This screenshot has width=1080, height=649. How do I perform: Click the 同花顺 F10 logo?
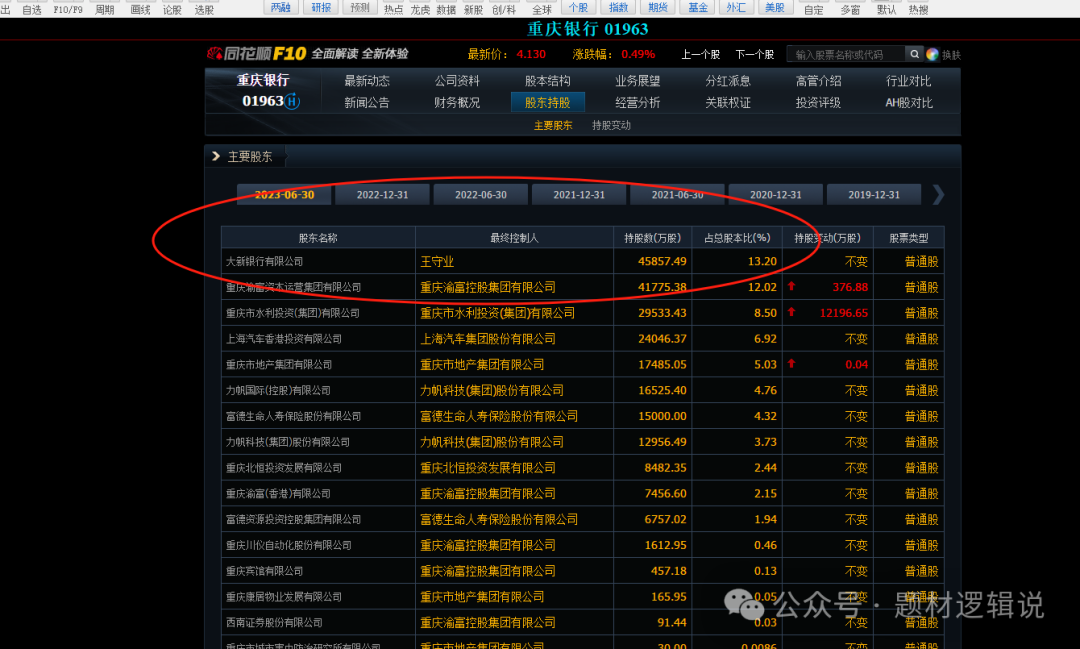(256, 54)
